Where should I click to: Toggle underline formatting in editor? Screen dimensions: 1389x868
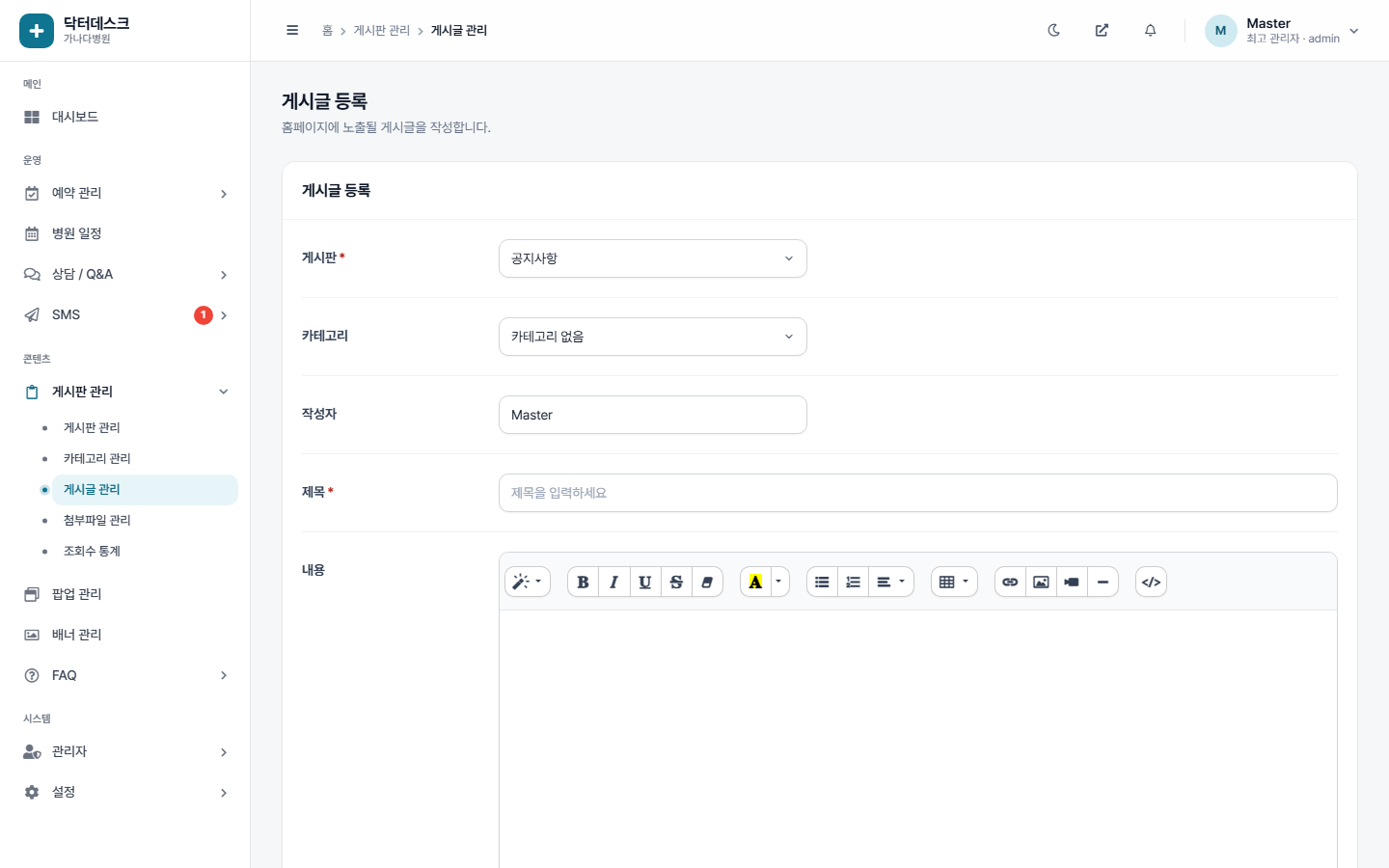pos(645,582)
